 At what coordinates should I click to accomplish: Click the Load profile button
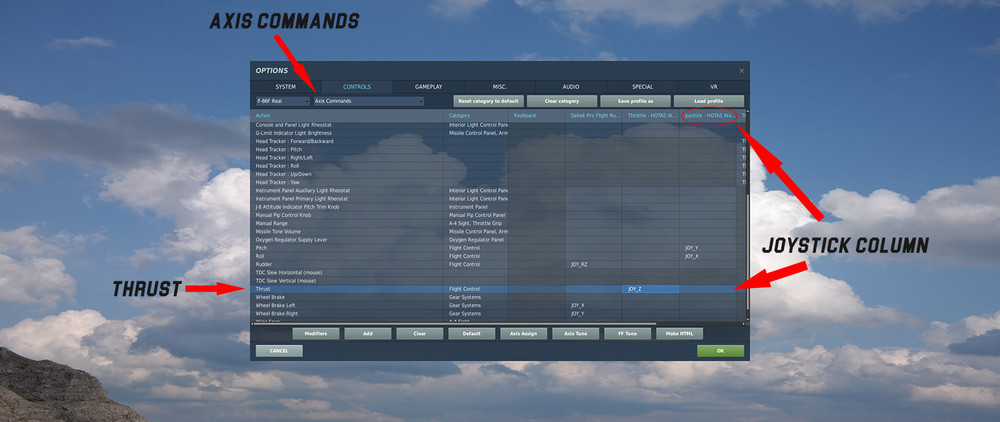click(709, 101)
